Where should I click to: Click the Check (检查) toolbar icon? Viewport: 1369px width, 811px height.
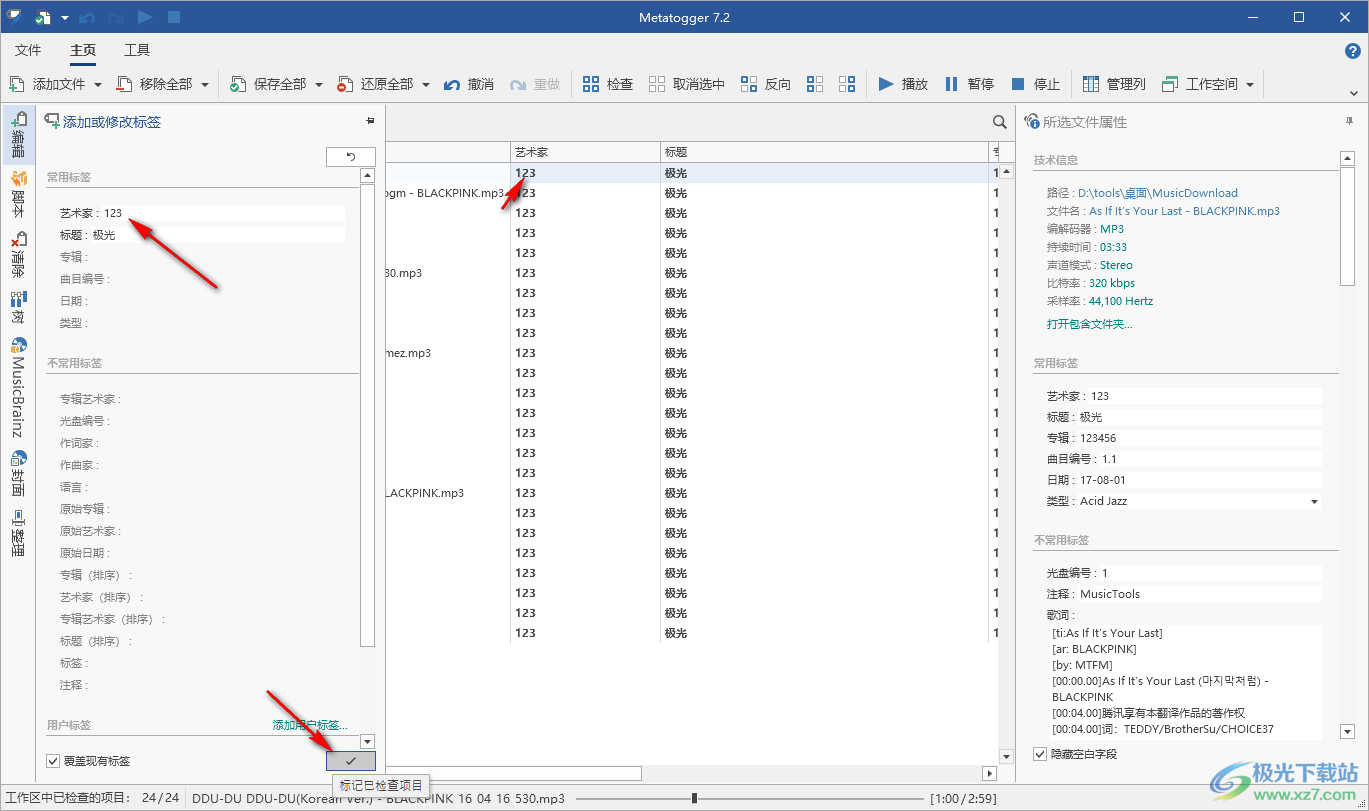click(x=591, y=84)
